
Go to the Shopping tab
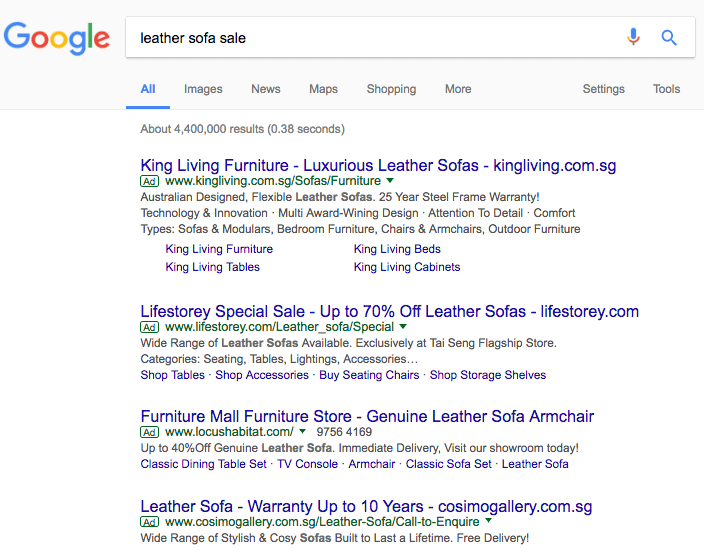pyautogui.click(x=392, y=89)
